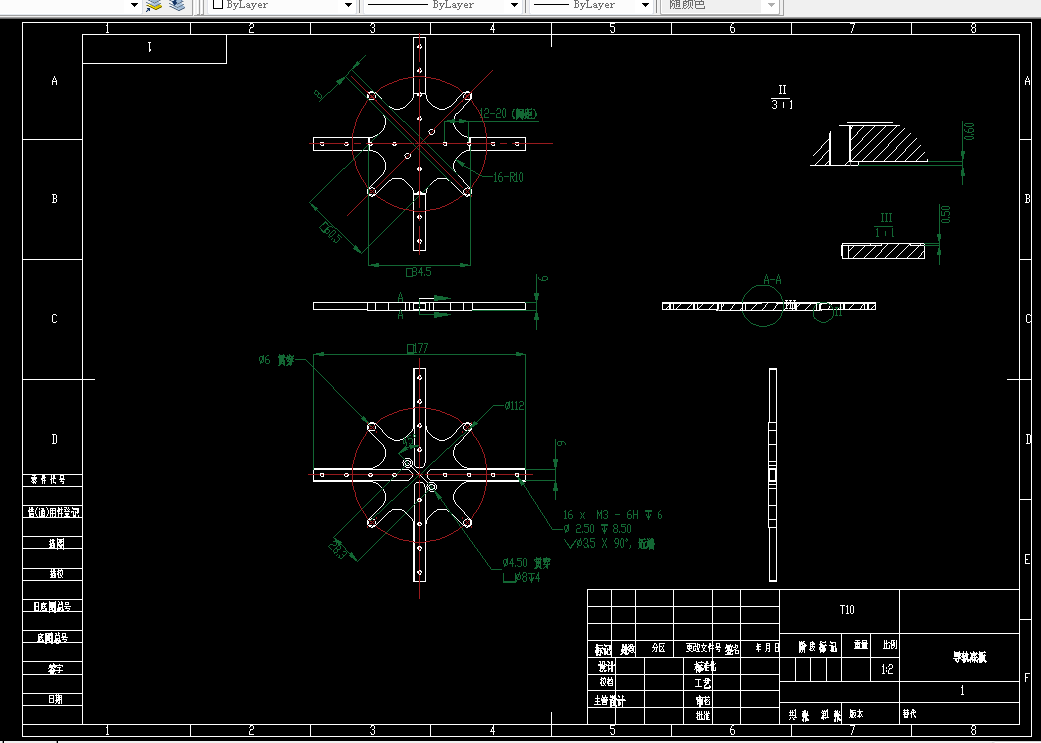Select the "旧底图总号" left margin label
Image resolution: width=1041 pixels, height=743 pixels.
pos(52,606)
